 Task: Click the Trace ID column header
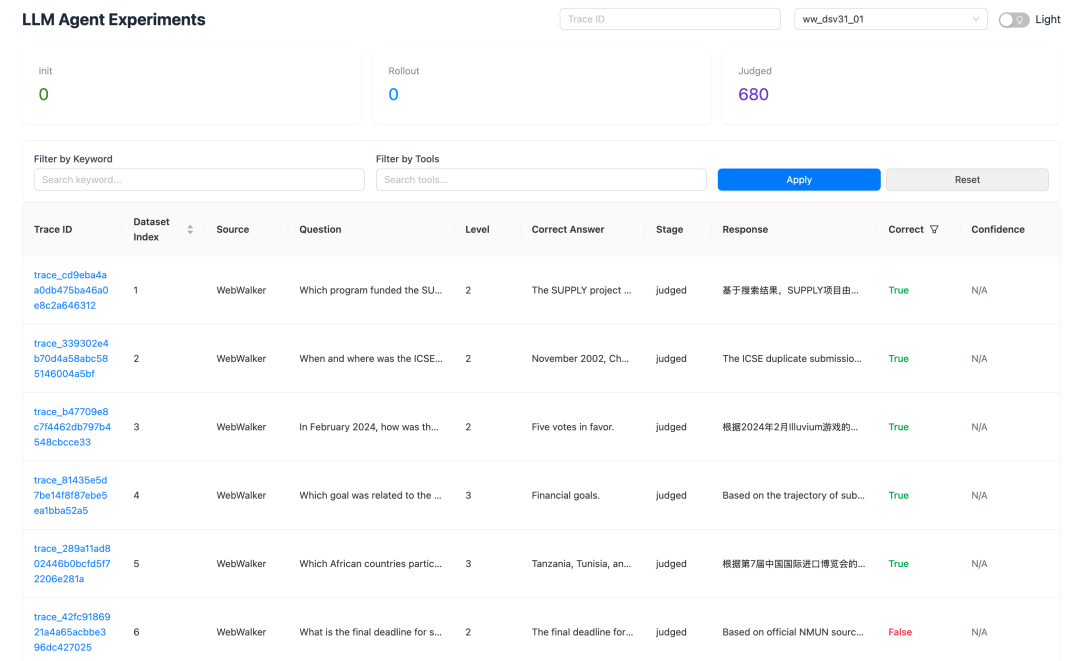pos(53,229)
